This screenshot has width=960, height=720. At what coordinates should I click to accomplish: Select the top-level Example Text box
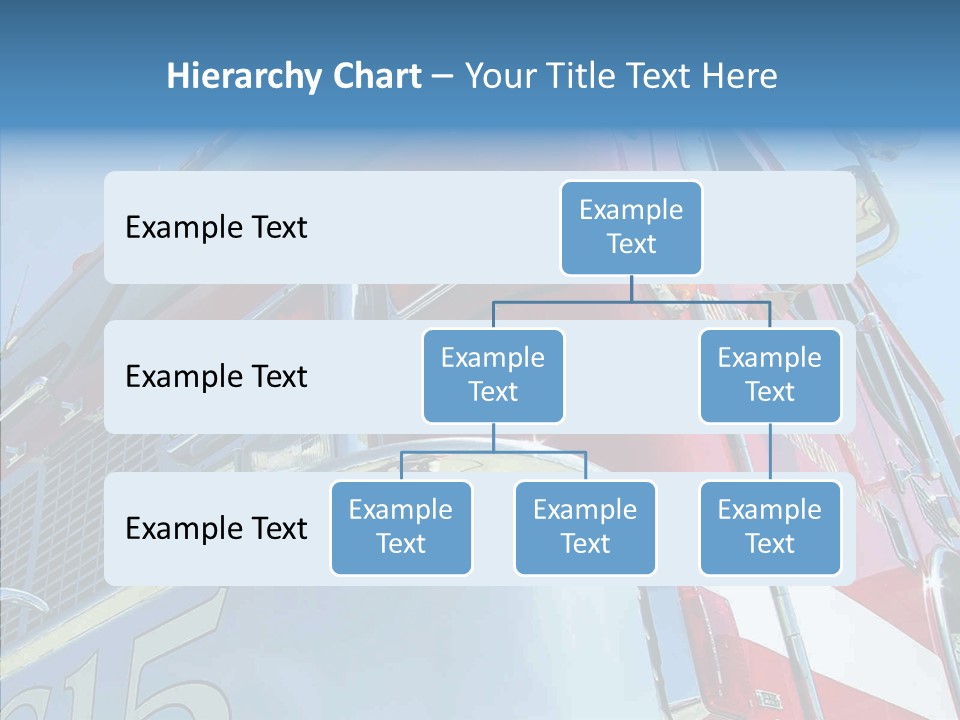631,228
